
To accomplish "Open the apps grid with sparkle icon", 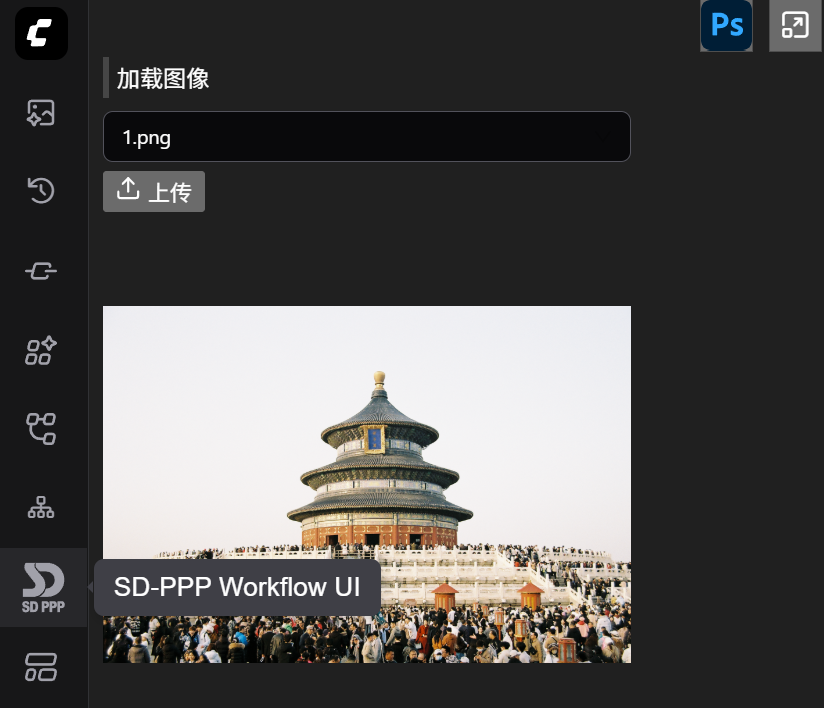I will click(x=41, y=351).
